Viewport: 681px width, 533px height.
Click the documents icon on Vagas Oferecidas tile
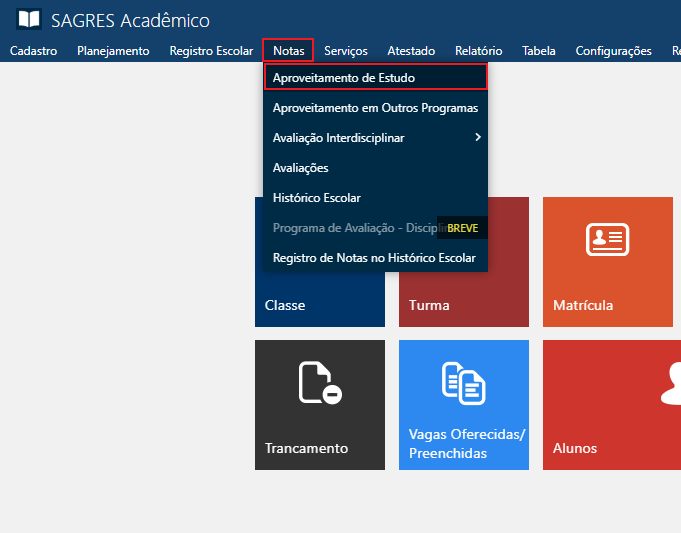tap(463, 383)
